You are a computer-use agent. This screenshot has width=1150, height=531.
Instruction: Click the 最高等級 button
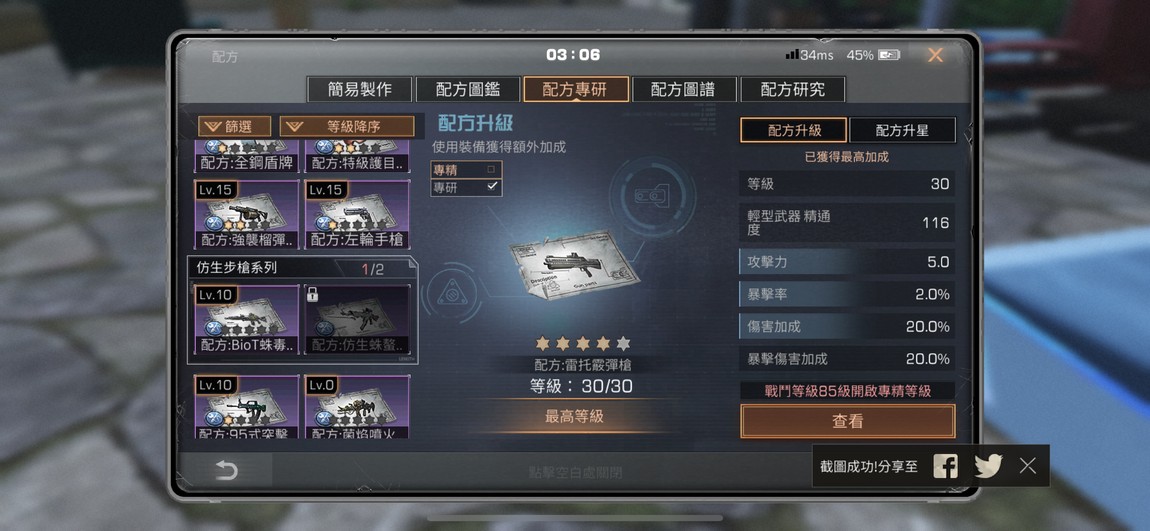[x=574, y=417]
